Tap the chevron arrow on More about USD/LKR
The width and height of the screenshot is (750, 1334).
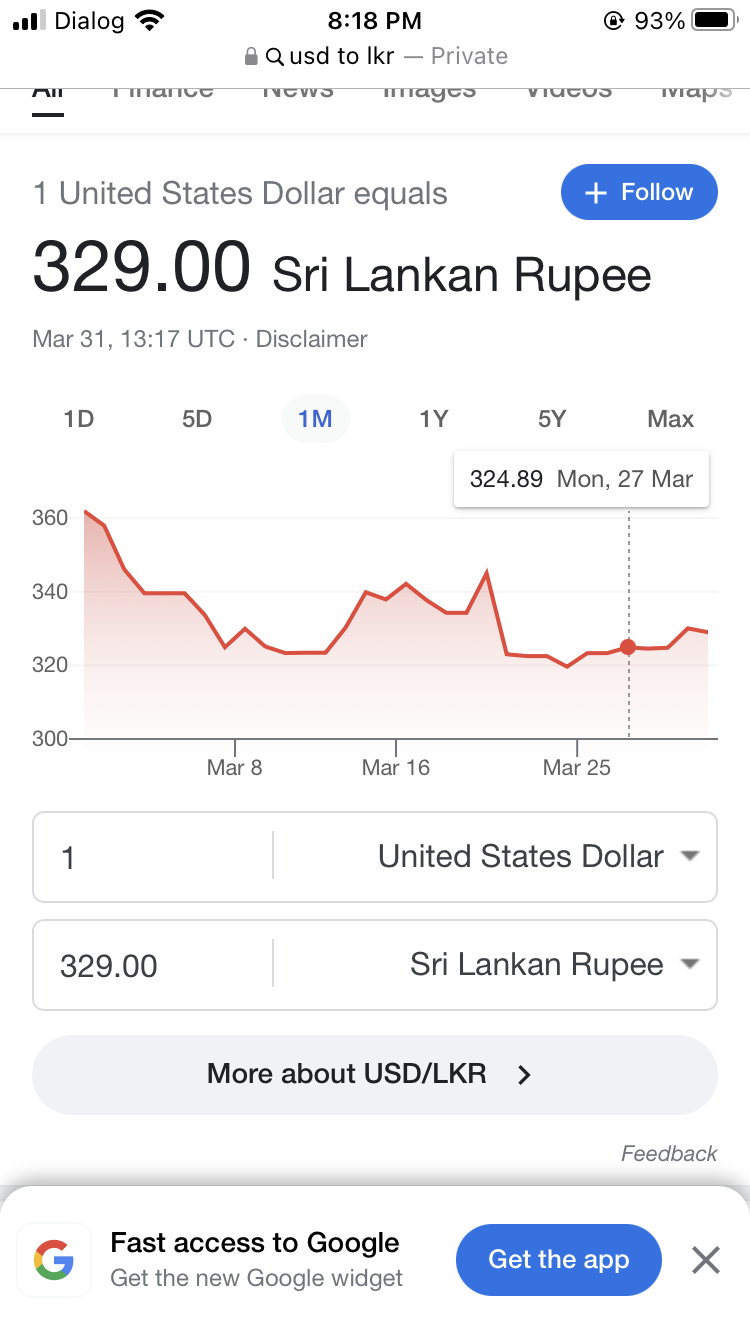(x=524, y=1075)
